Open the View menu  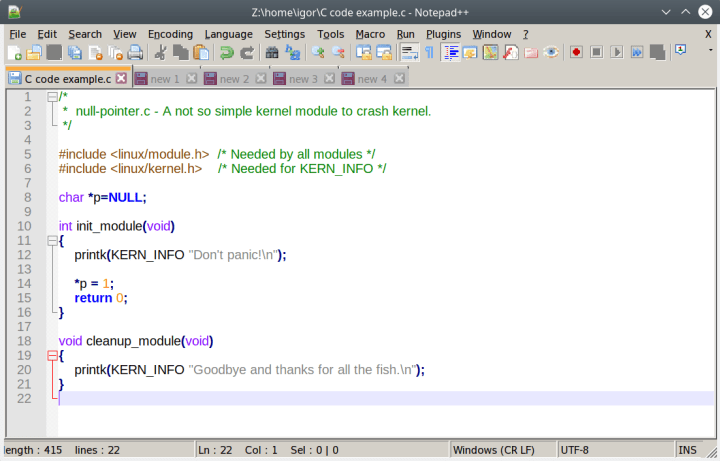pos(125,34)
